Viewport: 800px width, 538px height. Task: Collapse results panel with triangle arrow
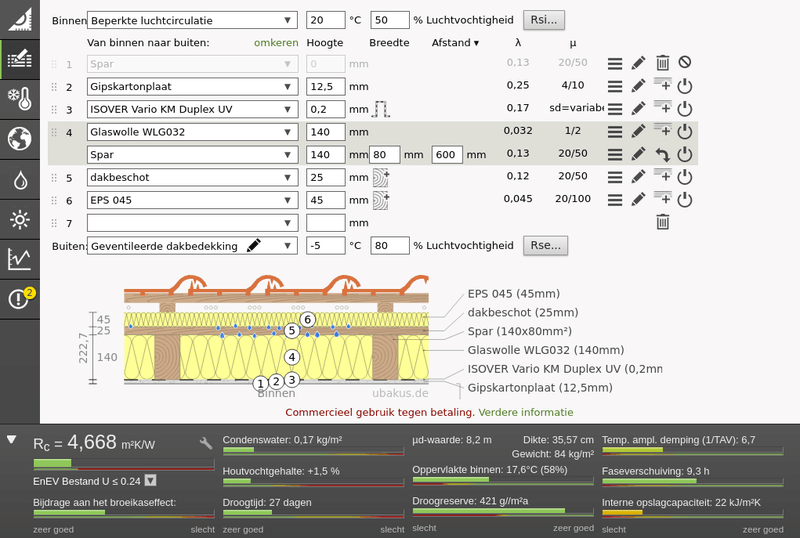[11, 439]
